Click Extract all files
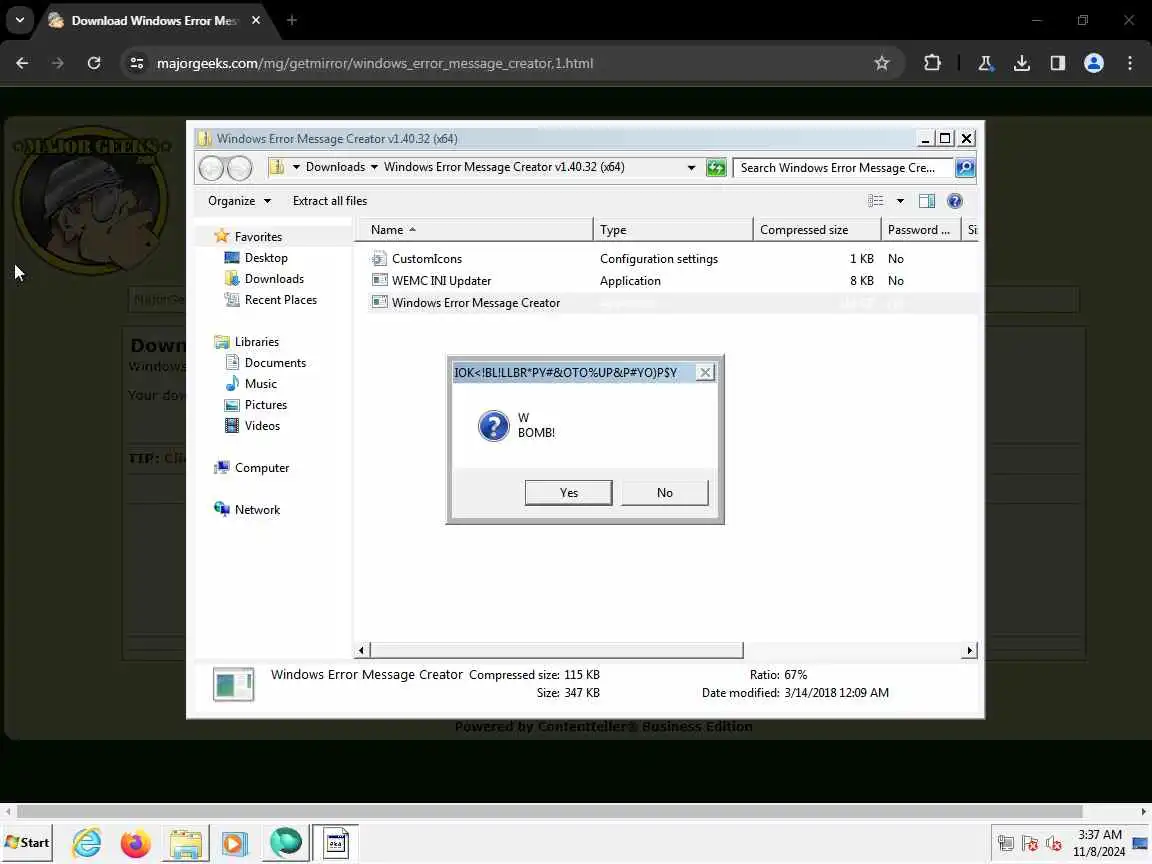 330,201
